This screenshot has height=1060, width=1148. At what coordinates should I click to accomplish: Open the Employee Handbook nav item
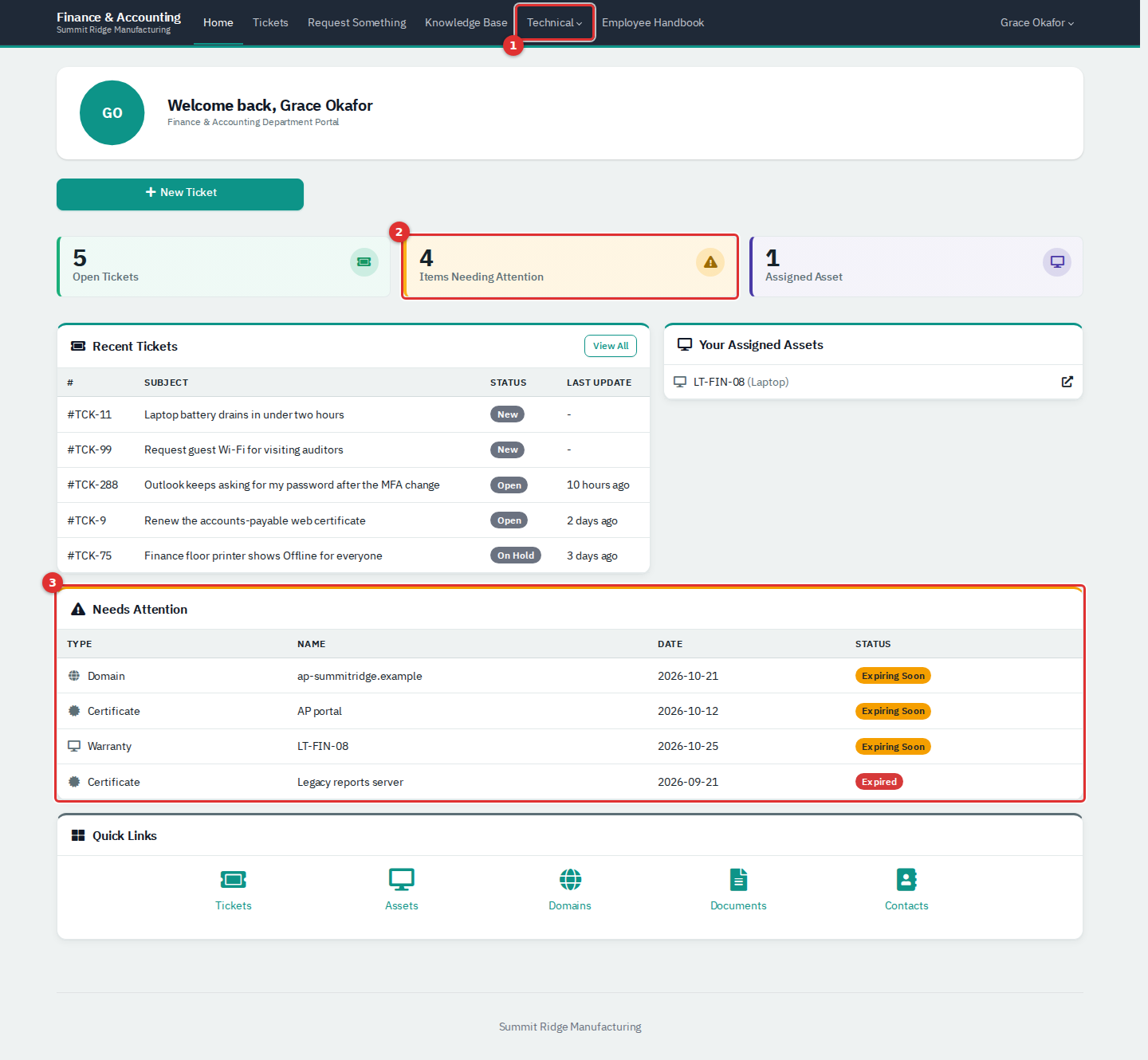(653, 22)
